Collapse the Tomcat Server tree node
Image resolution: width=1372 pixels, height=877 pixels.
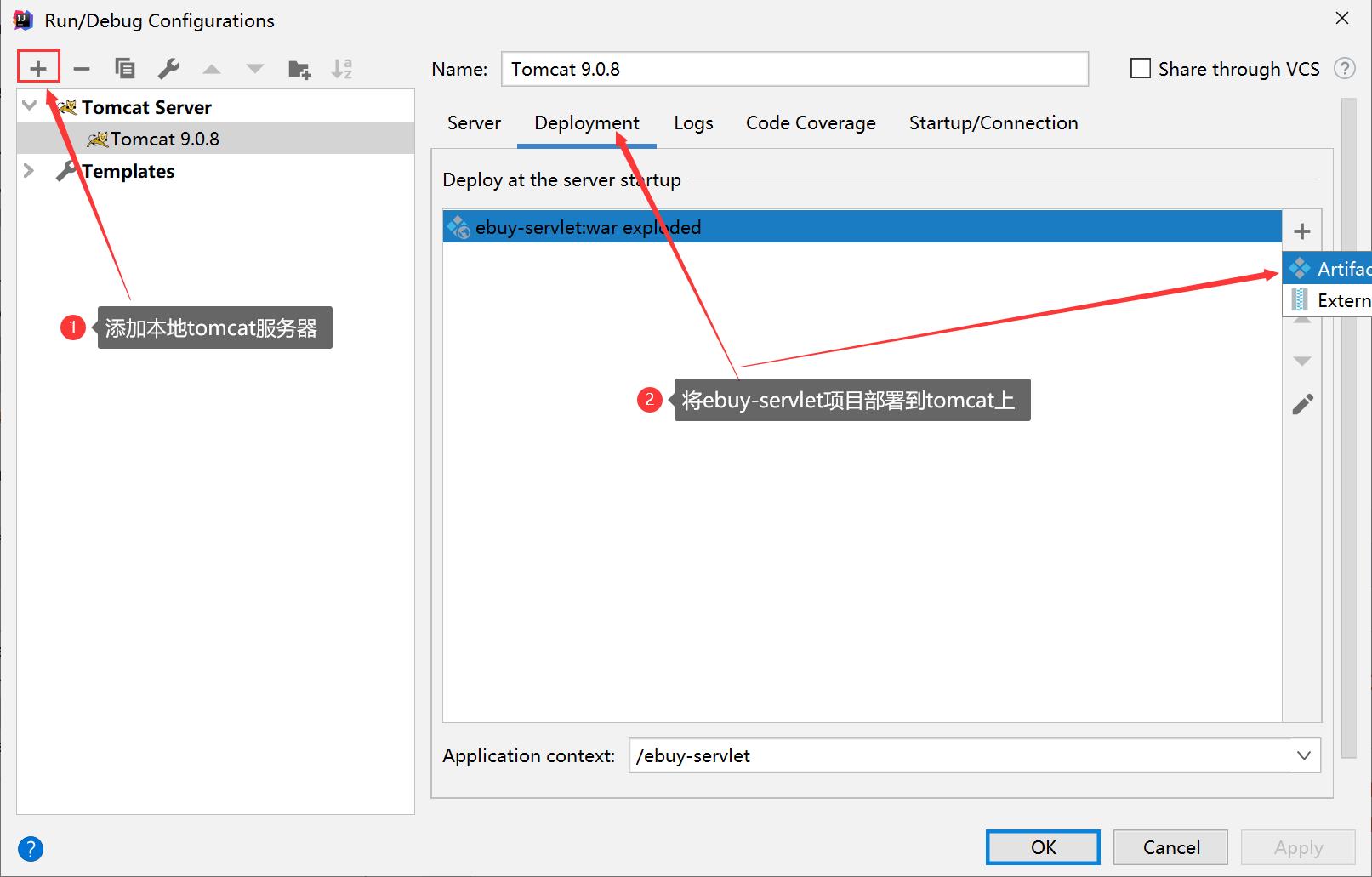point(30,106)
